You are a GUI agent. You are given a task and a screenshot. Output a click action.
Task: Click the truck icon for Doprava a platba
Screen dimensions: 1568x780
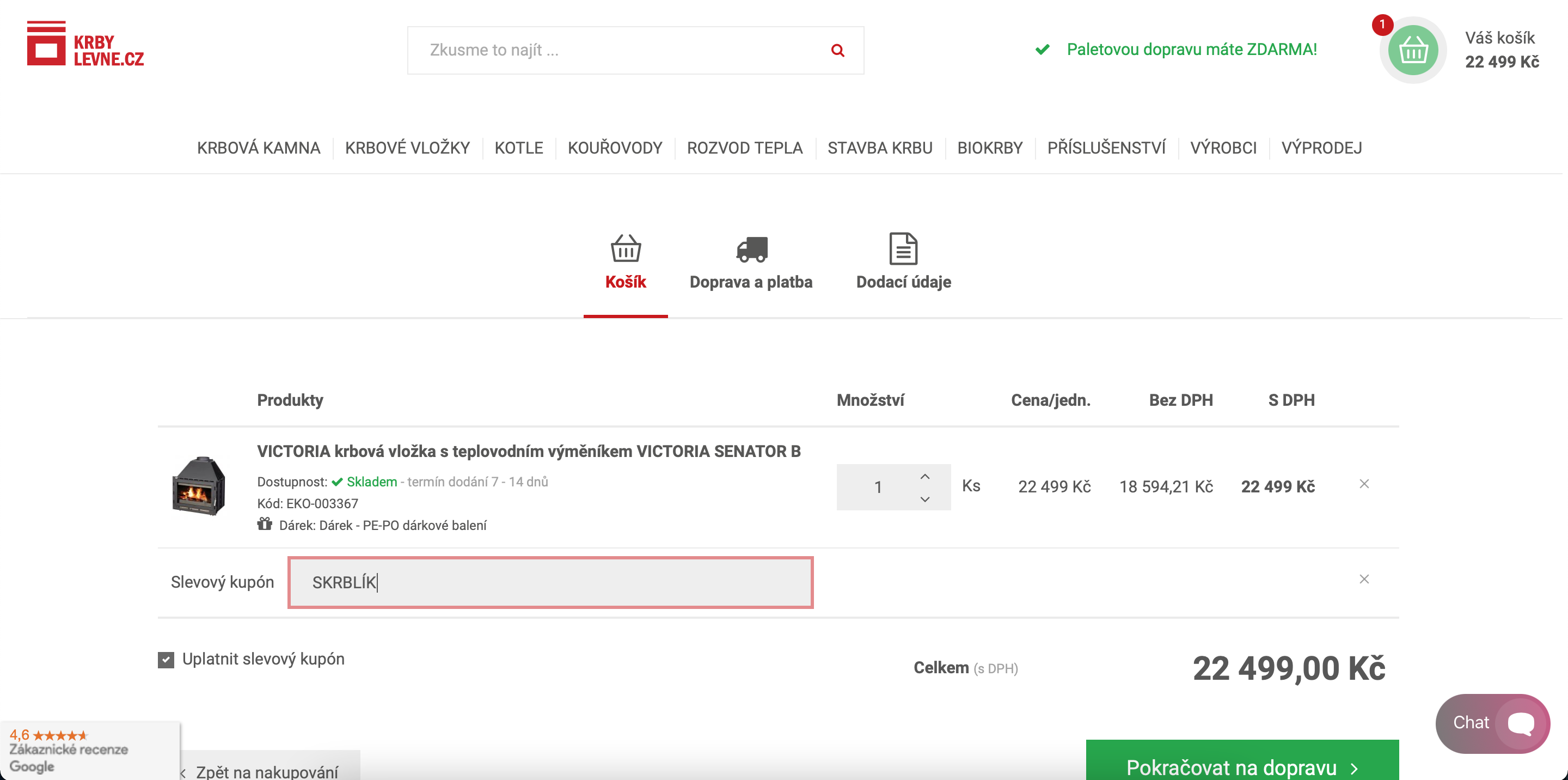click(x=752, y=249)
